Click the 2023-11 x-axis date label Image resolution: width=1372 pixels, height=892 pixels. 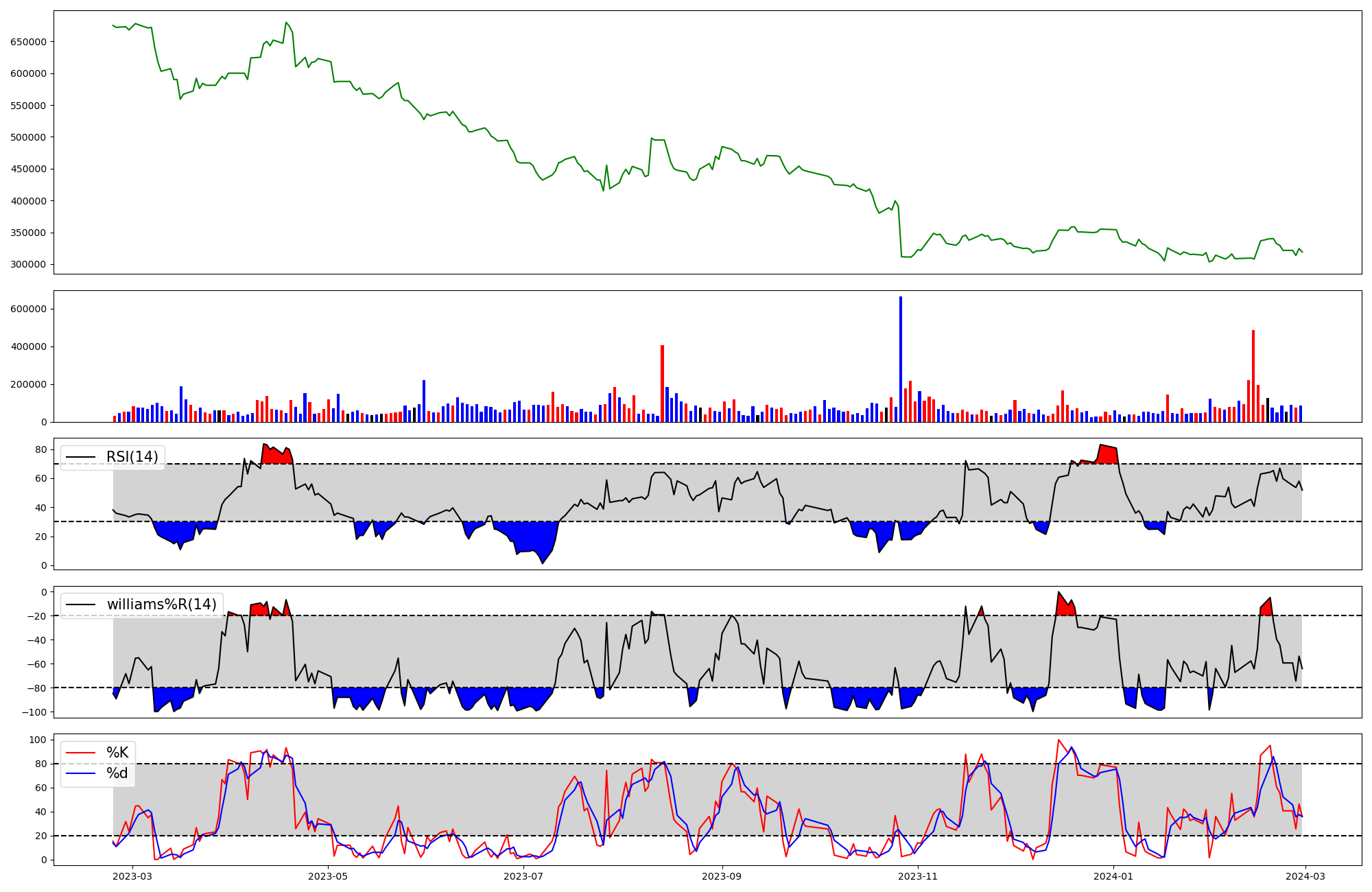click(x=917, y=876)
